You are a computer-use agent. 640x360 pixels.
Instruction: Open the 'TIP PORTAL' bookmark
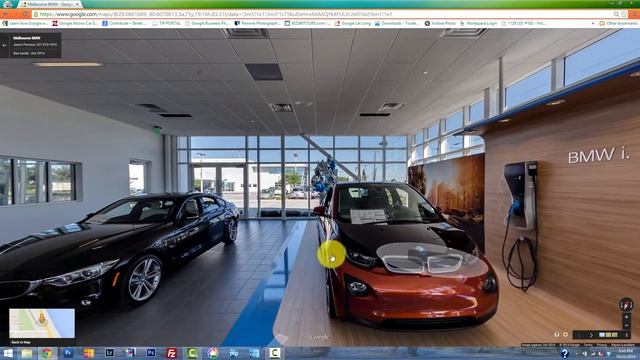tap(167, 23)
